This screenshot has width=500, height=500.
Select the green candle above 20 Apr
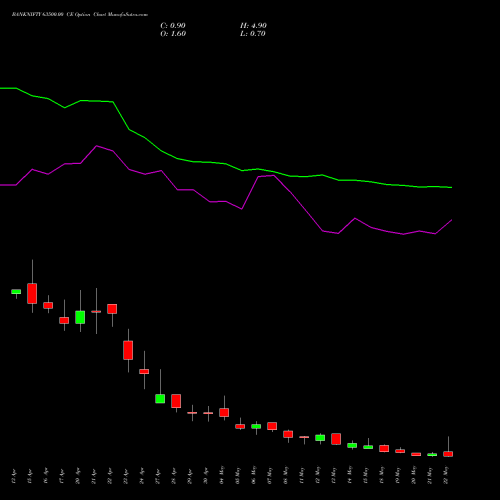[x=80, y=317]
